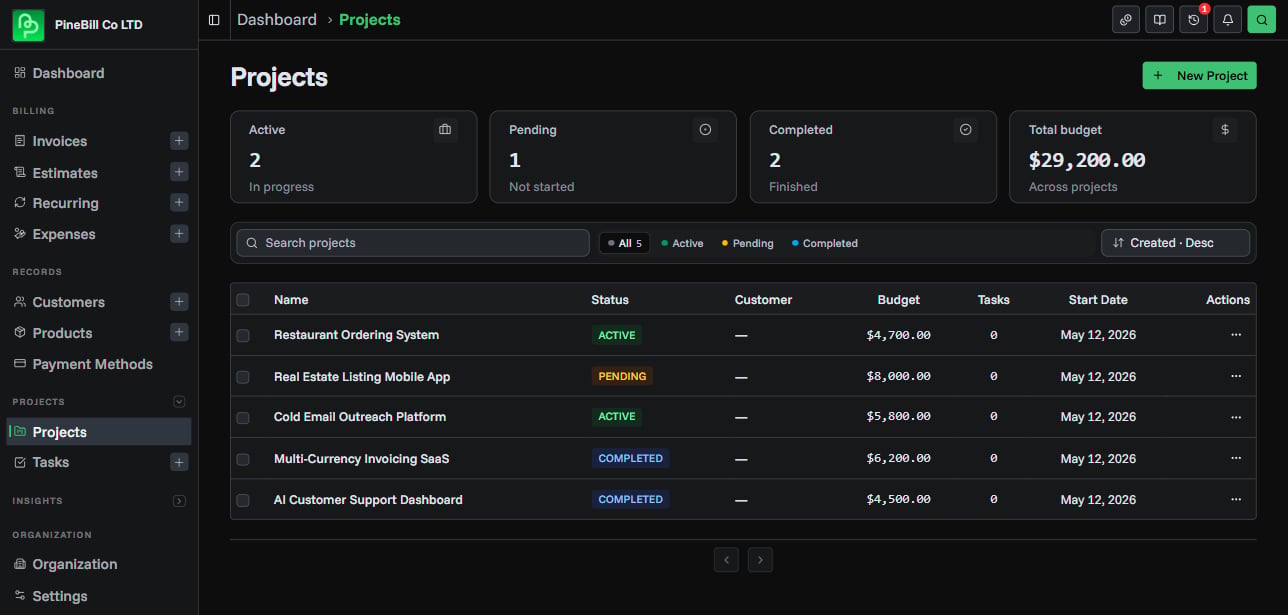
Task: Open the link icon in top bar
Action: [1127, 20]
